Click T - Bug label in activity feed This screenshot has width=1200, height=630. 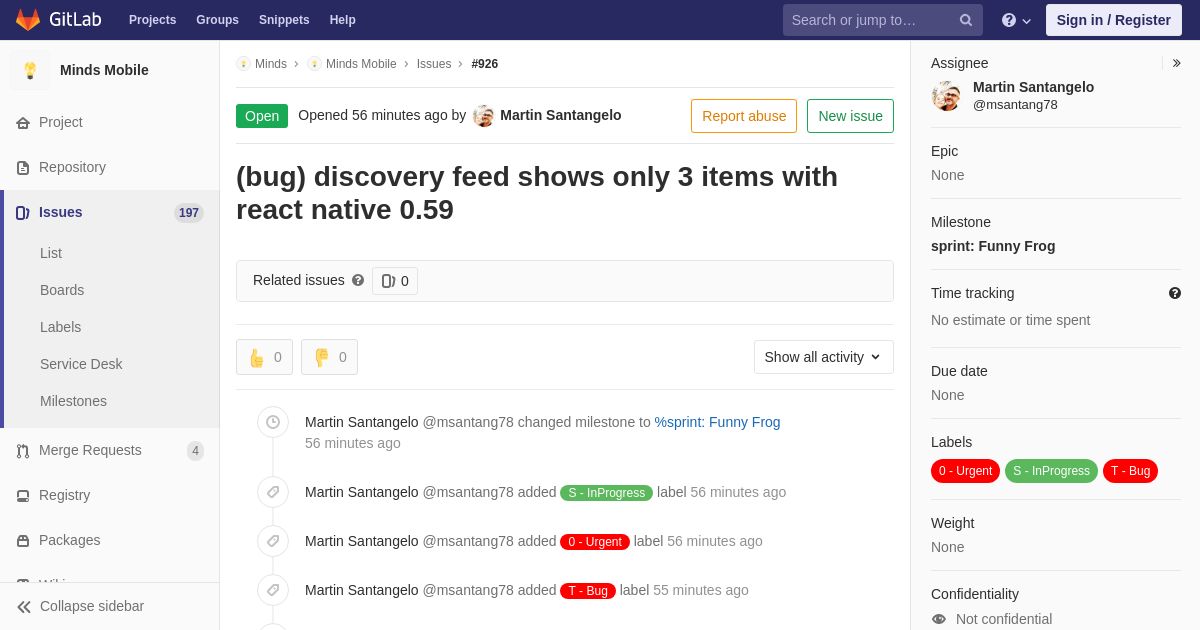(588, 591)
